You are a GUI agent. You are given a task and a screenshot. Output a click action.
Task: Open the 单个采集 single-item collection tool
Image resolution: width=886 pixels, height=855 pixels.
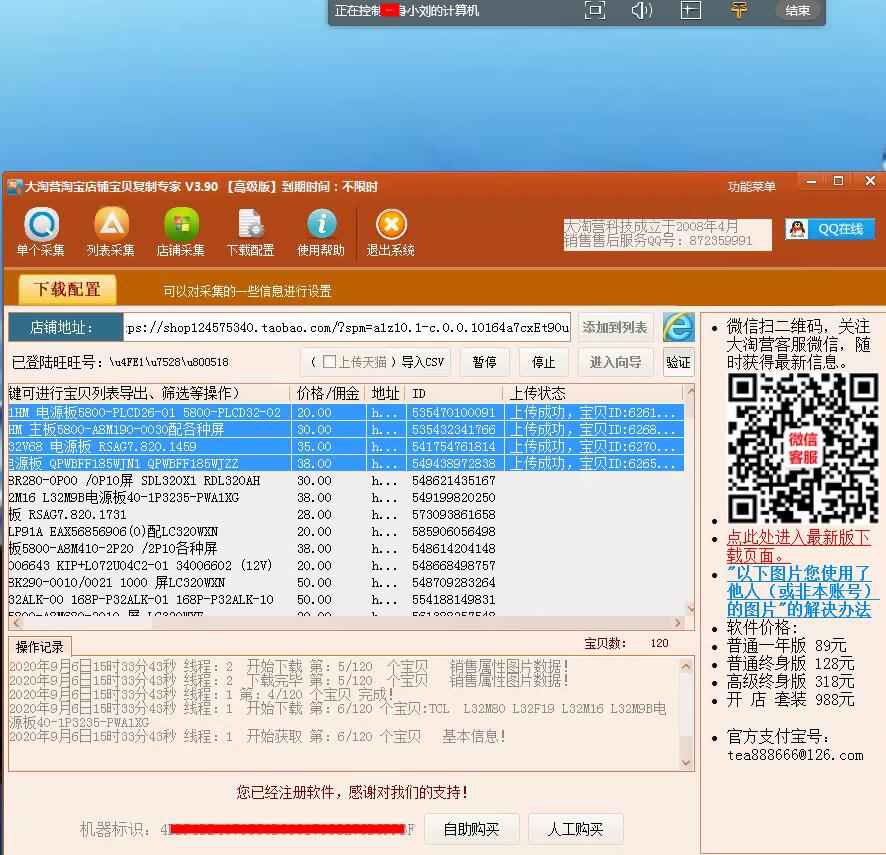(41, 232)
